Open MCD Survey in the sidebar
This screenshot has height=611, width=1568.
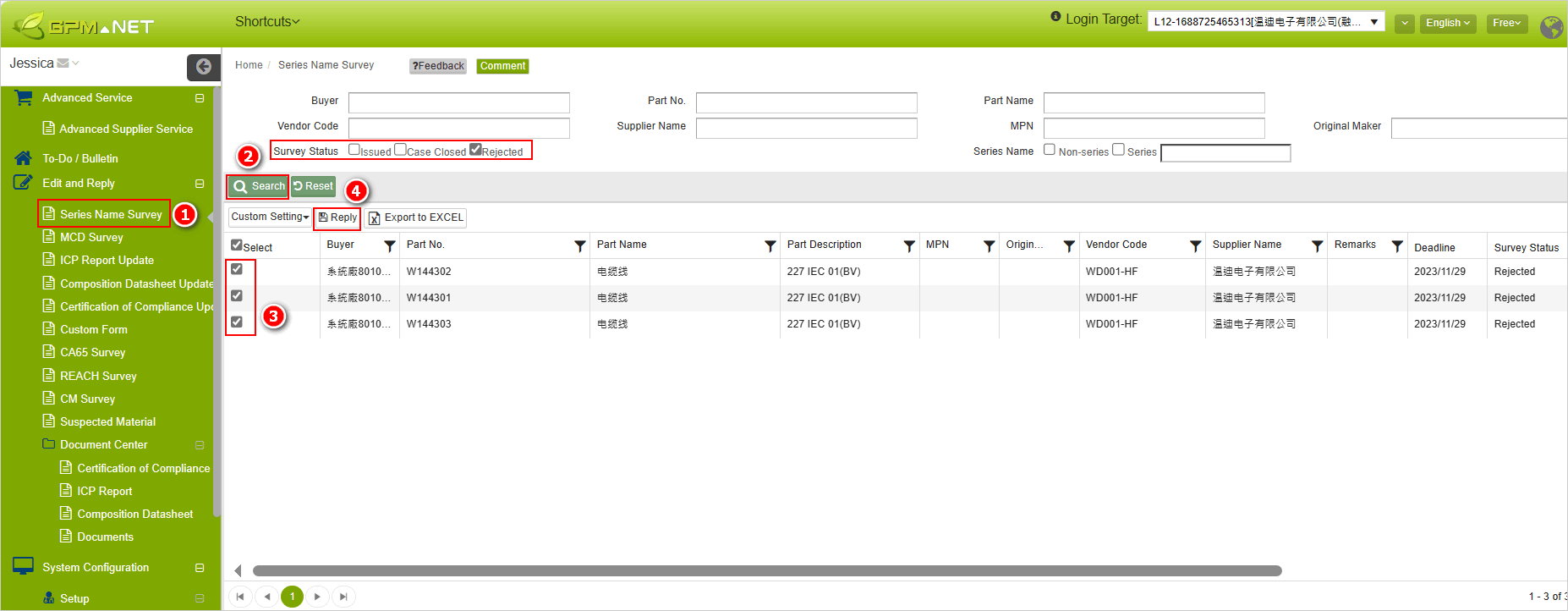[x=91, y=237]
